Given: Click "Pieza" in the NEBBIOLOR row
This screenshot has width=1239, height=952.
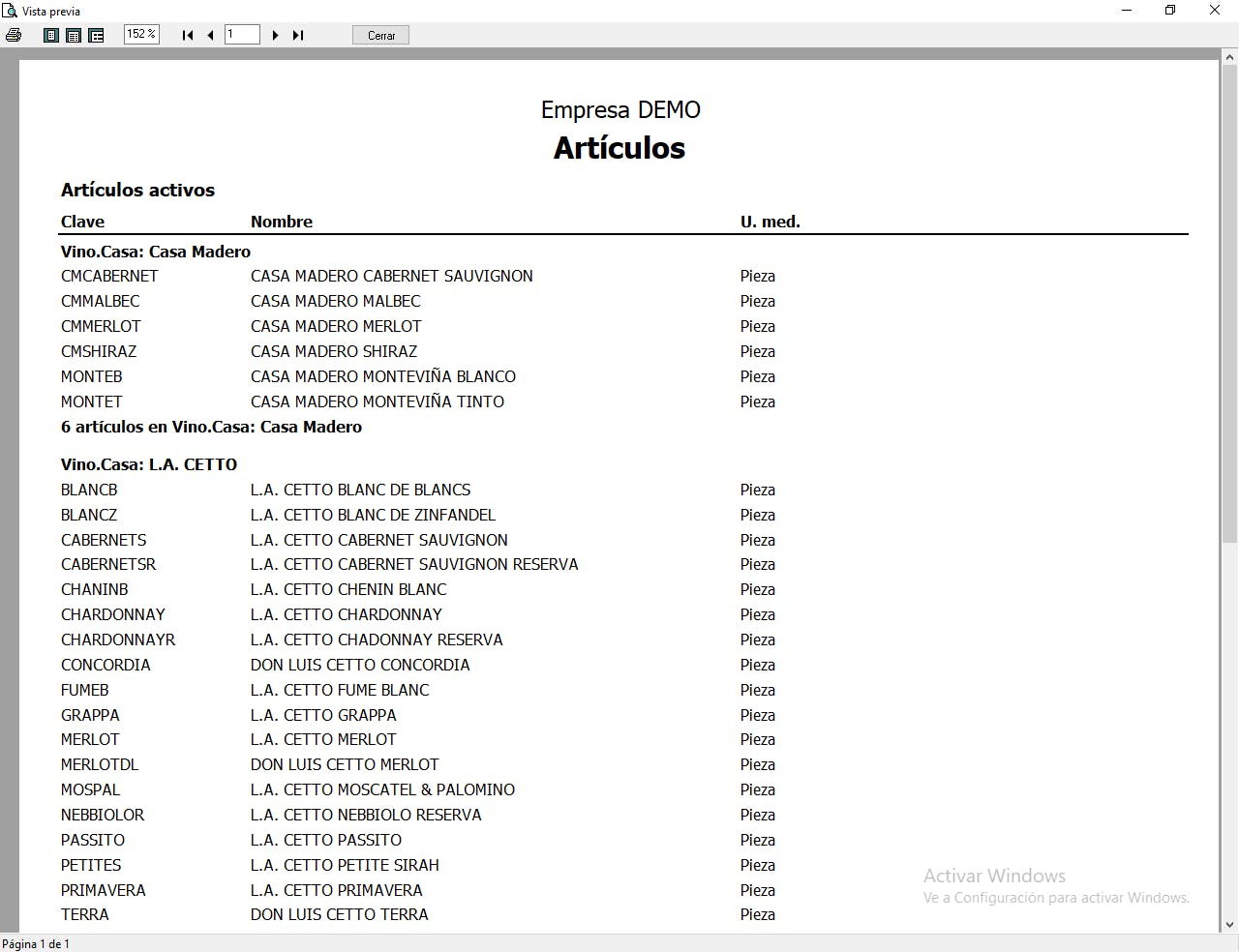Looking at the screenshot, I should [758, 815].
